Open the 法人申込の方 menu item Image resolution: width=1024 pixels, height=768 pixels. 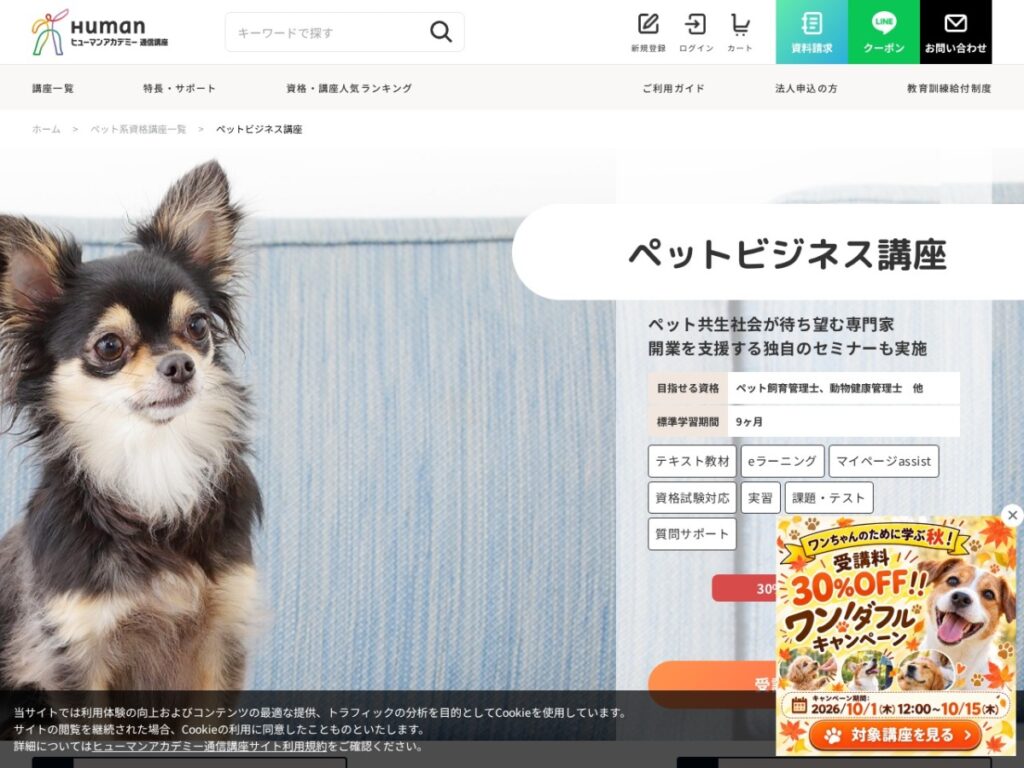click(806, 88)
